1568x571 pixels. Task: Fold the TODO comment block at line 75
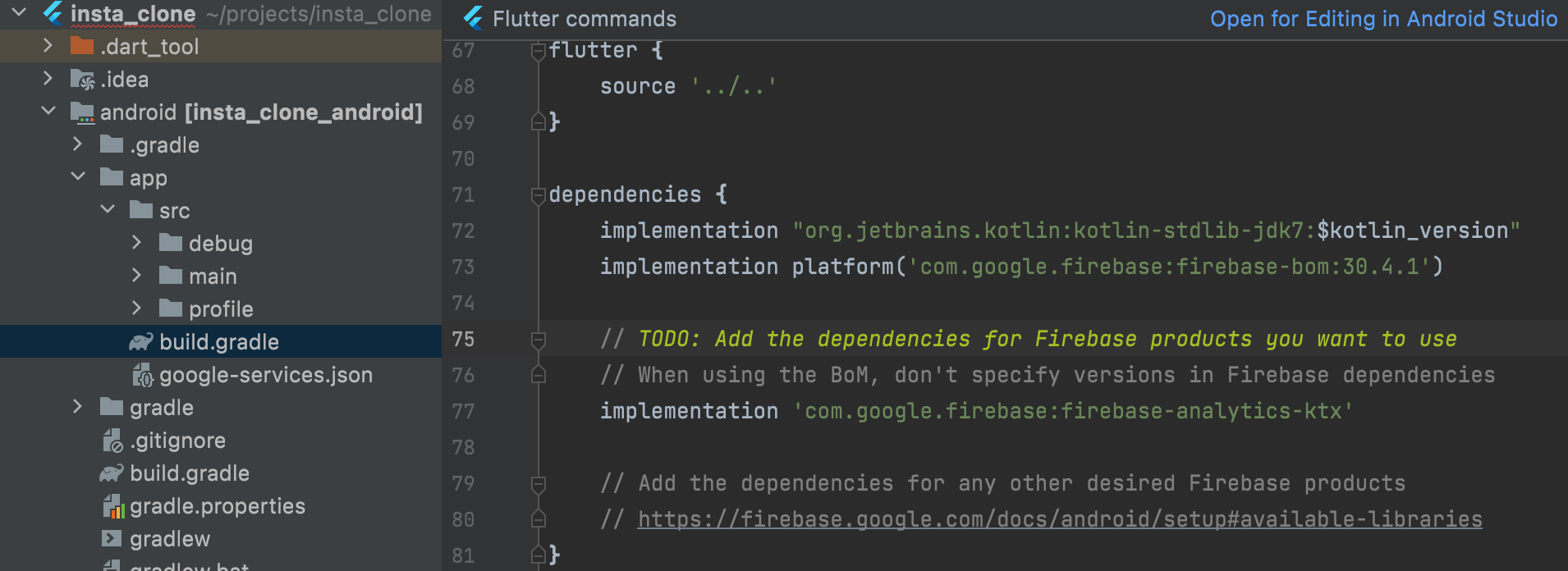tap(539, 340)
